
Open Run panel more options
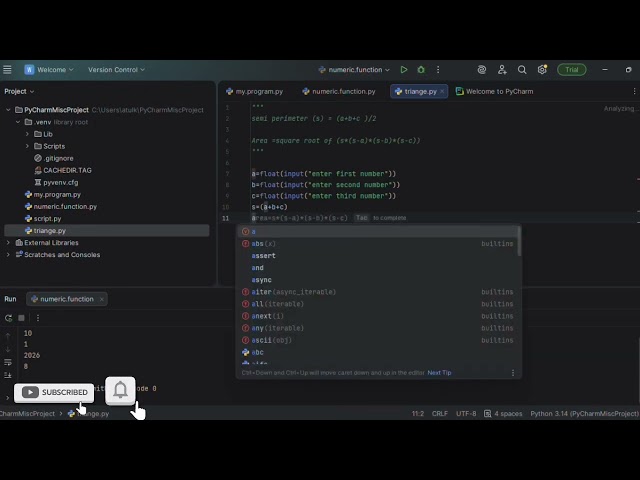[x=38, y=318]
